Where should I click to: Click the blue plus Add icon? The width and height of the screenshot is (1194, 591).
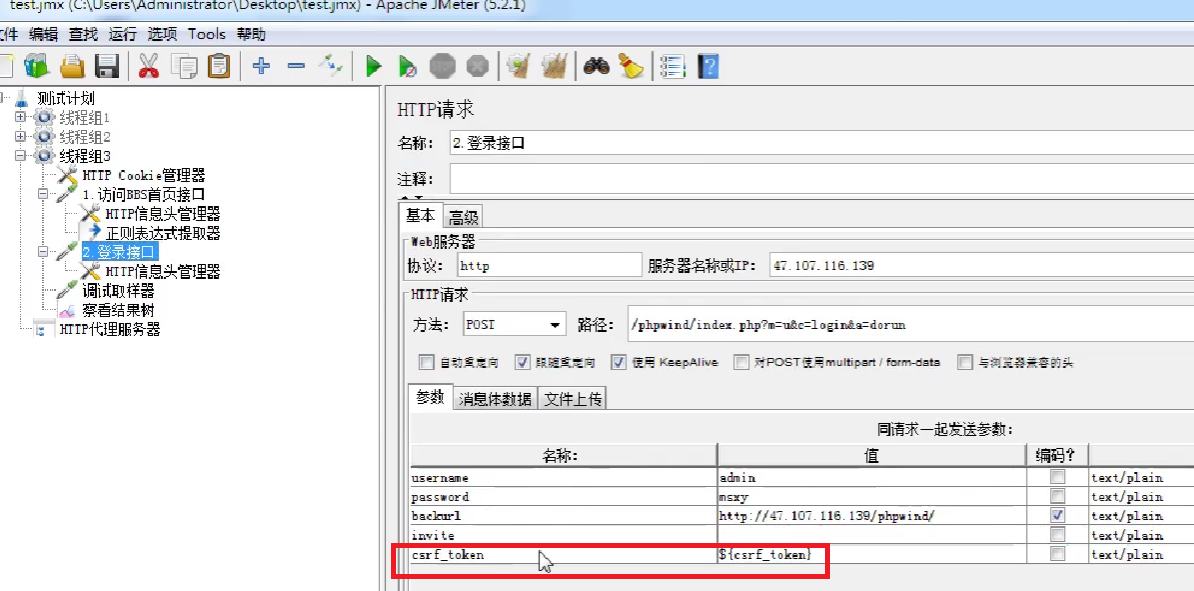click(261, 66)
